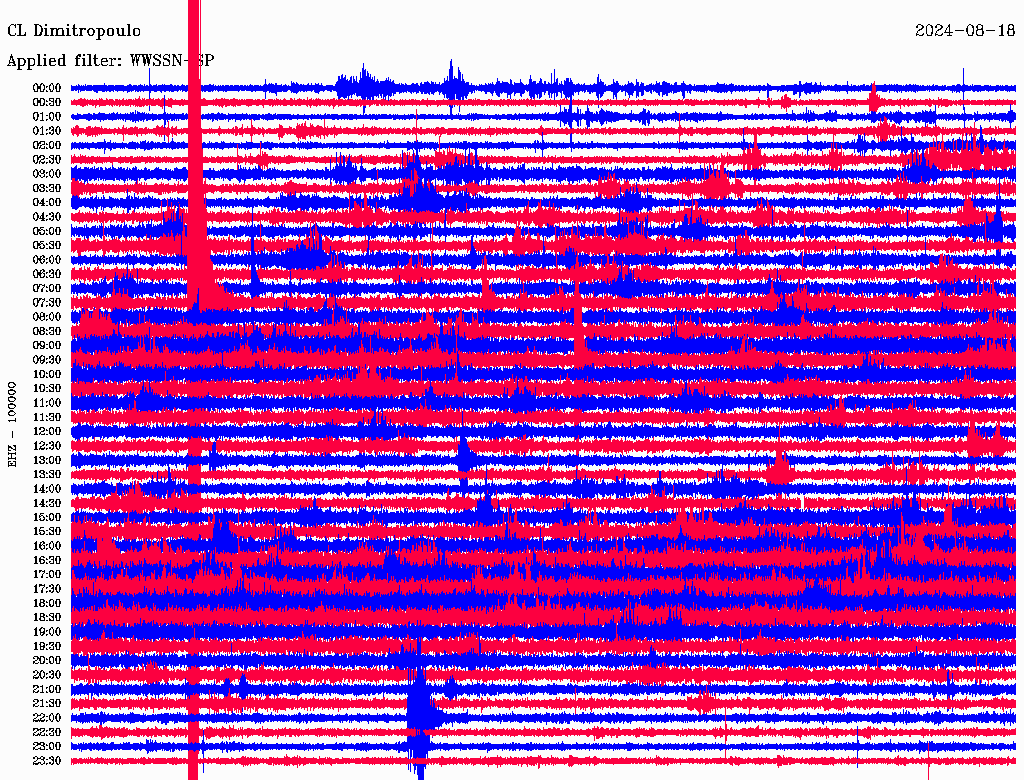Select the 03:00 time label

coord(47,174)
